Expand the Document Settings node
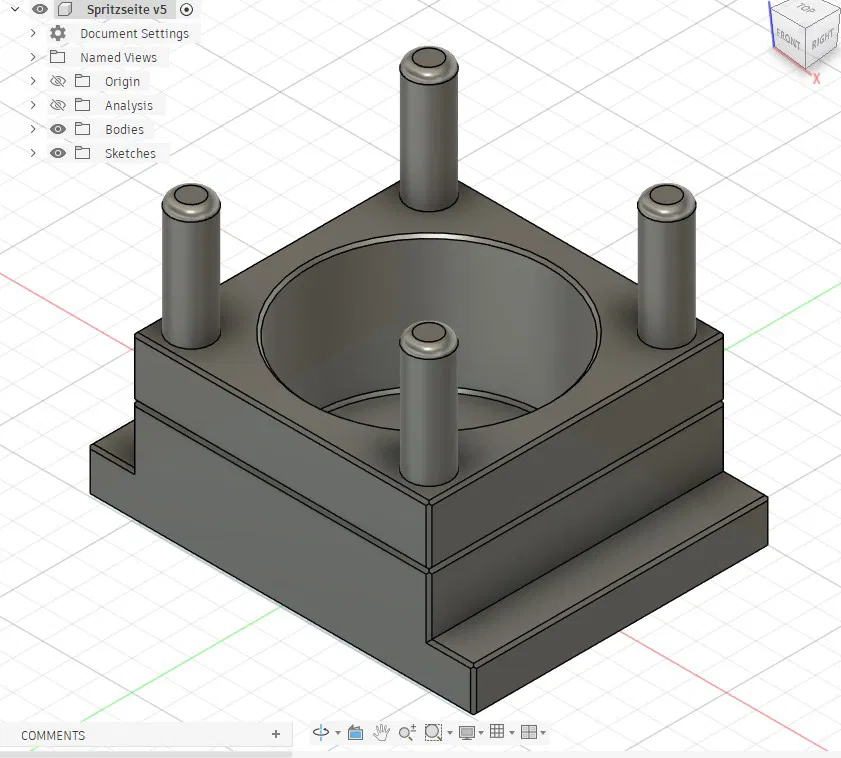The width and height of the screenshot is (841, 758). coord(33,33)
